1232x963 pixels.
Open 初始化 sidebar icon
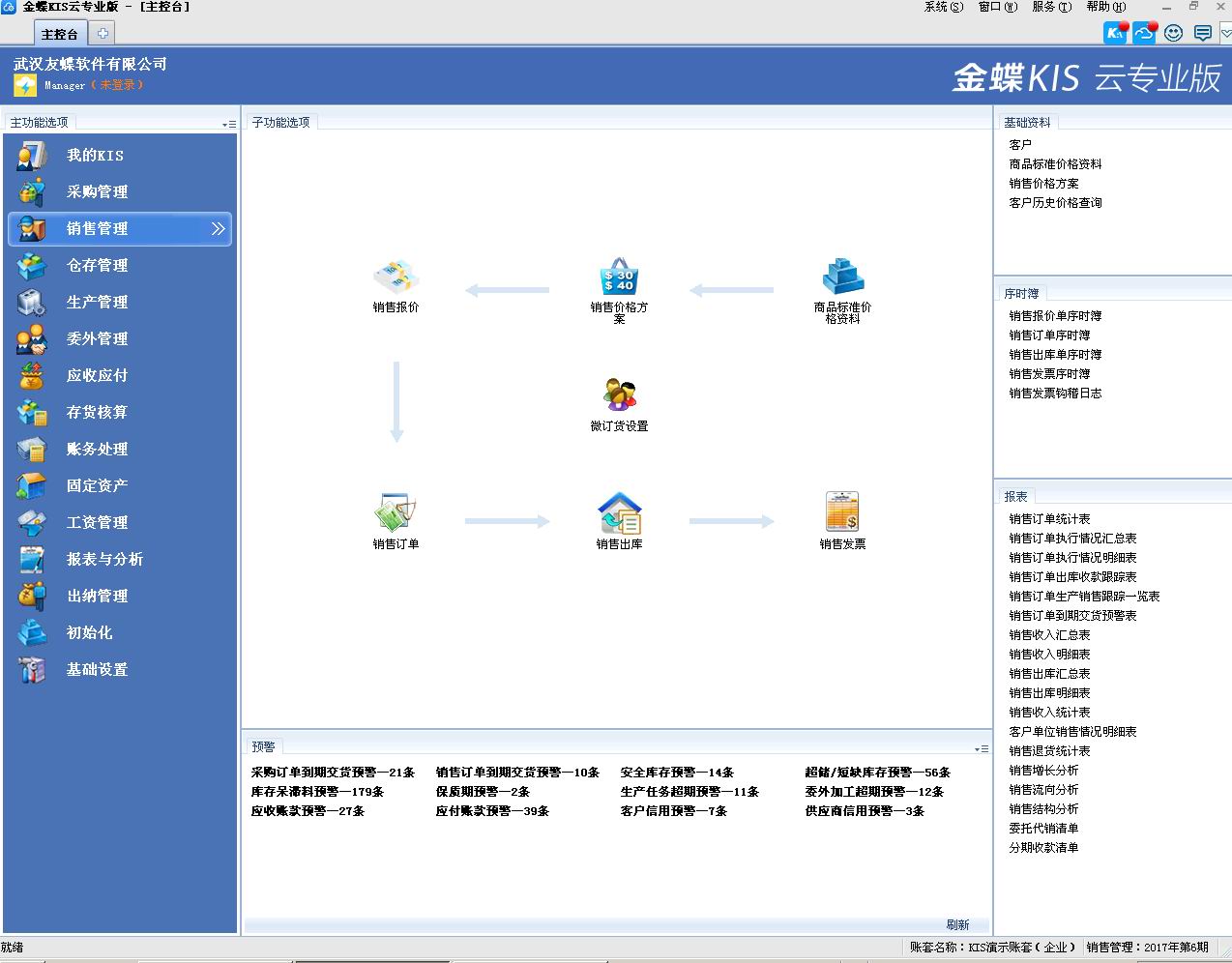(32, 633)
